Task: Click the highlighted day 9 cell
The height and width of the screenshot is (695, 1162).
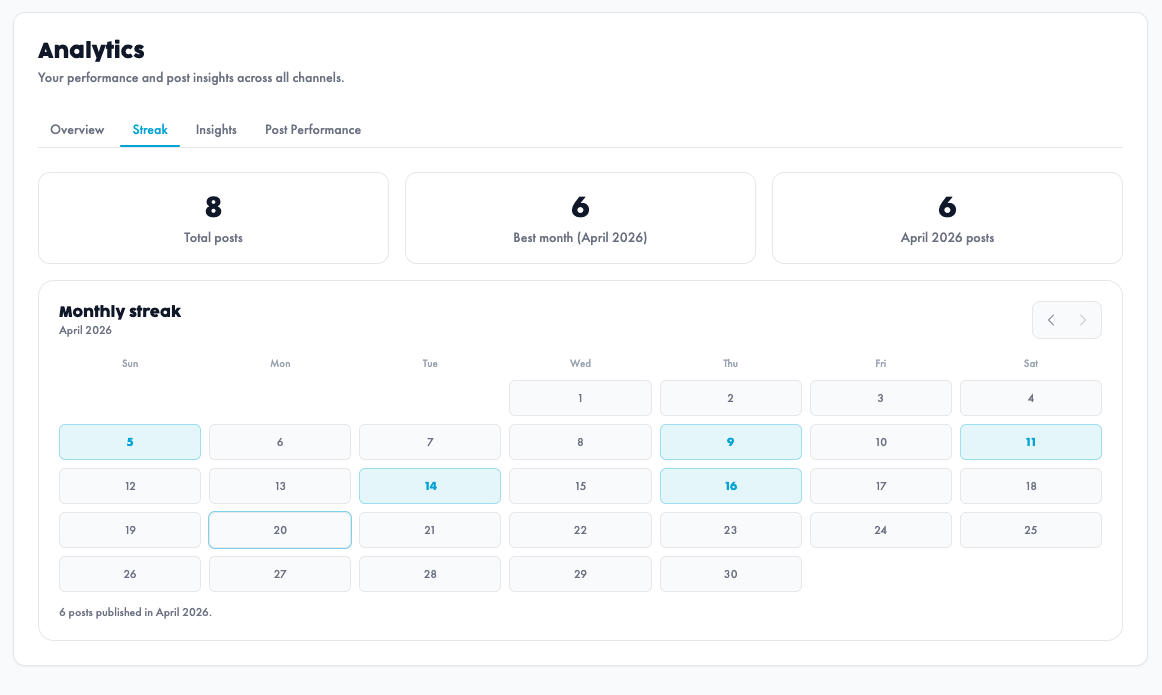Action: 730,441
